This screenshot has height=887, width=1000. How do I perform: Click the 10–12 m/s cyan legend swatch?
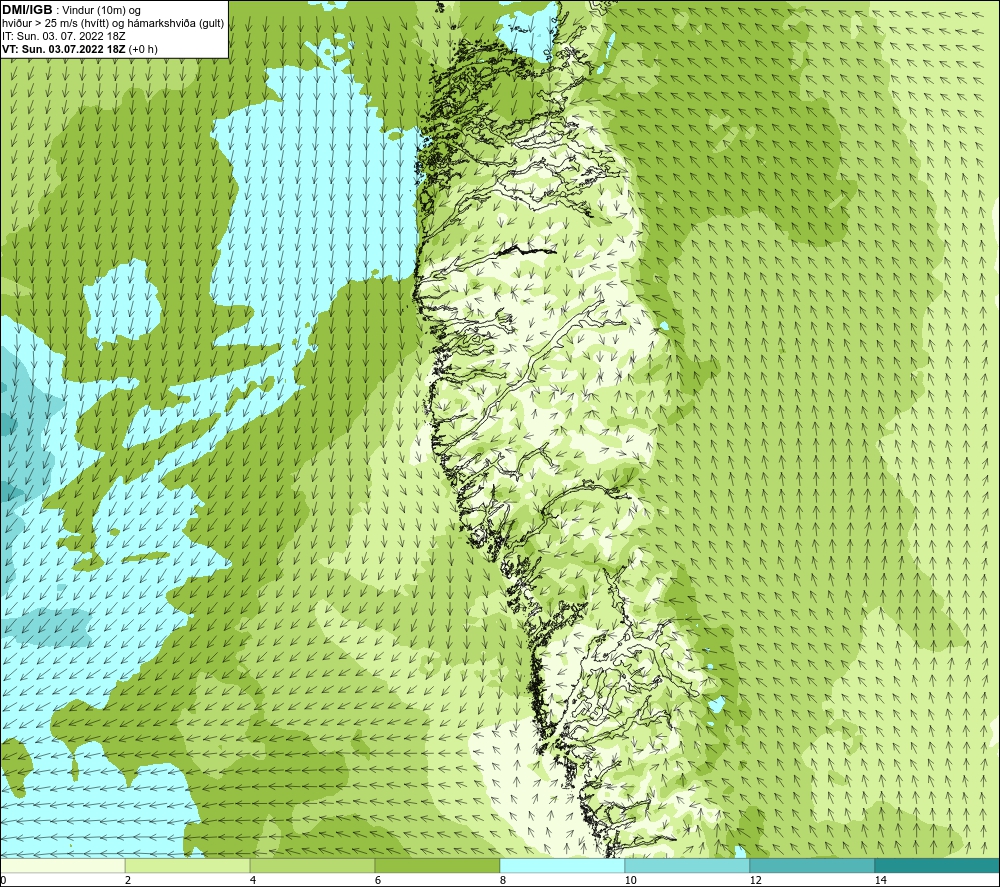pyautogui.click(x=688, y=866)
